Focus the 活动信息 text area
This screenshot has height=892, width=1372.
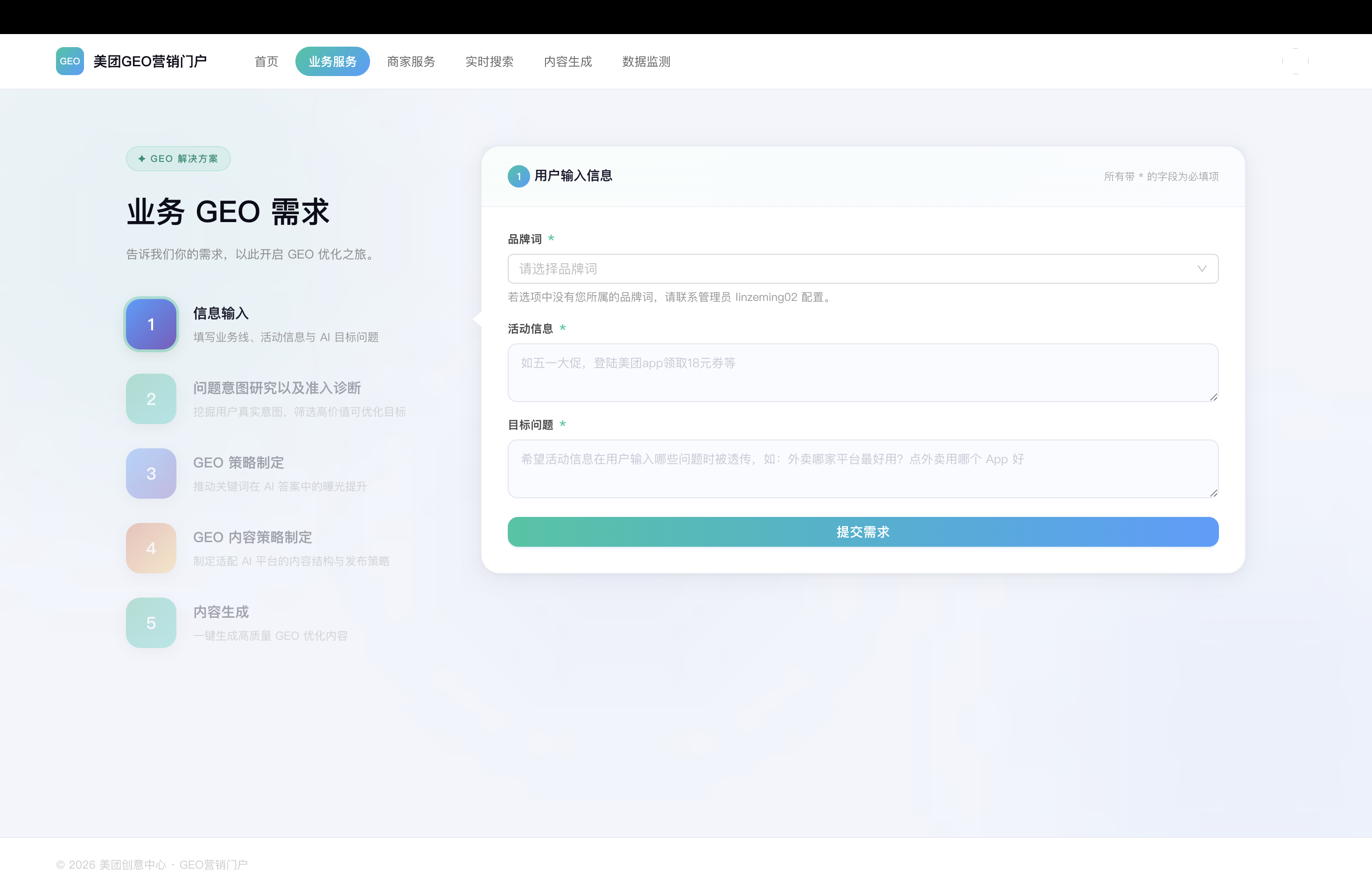[863, 373]
